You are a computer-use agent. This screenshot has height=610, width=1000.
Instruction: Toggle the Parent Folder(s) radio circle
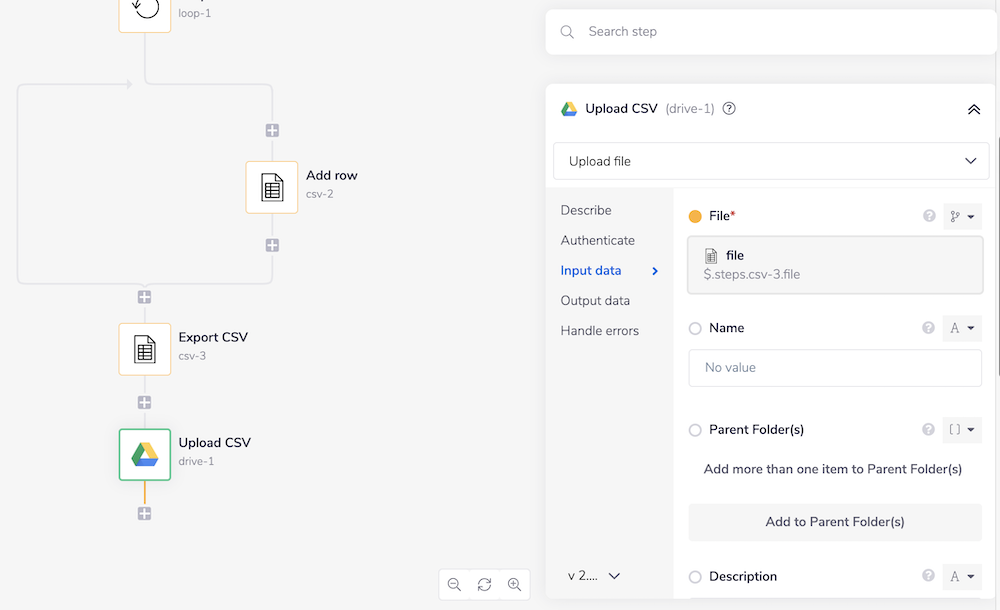point(695,430)
